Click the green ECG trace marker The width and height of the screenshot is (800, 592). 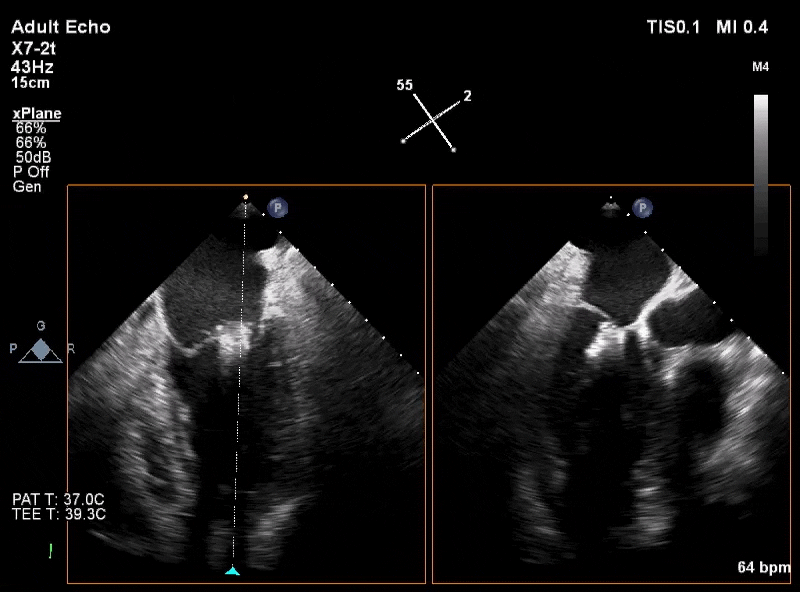click(51, 551)
